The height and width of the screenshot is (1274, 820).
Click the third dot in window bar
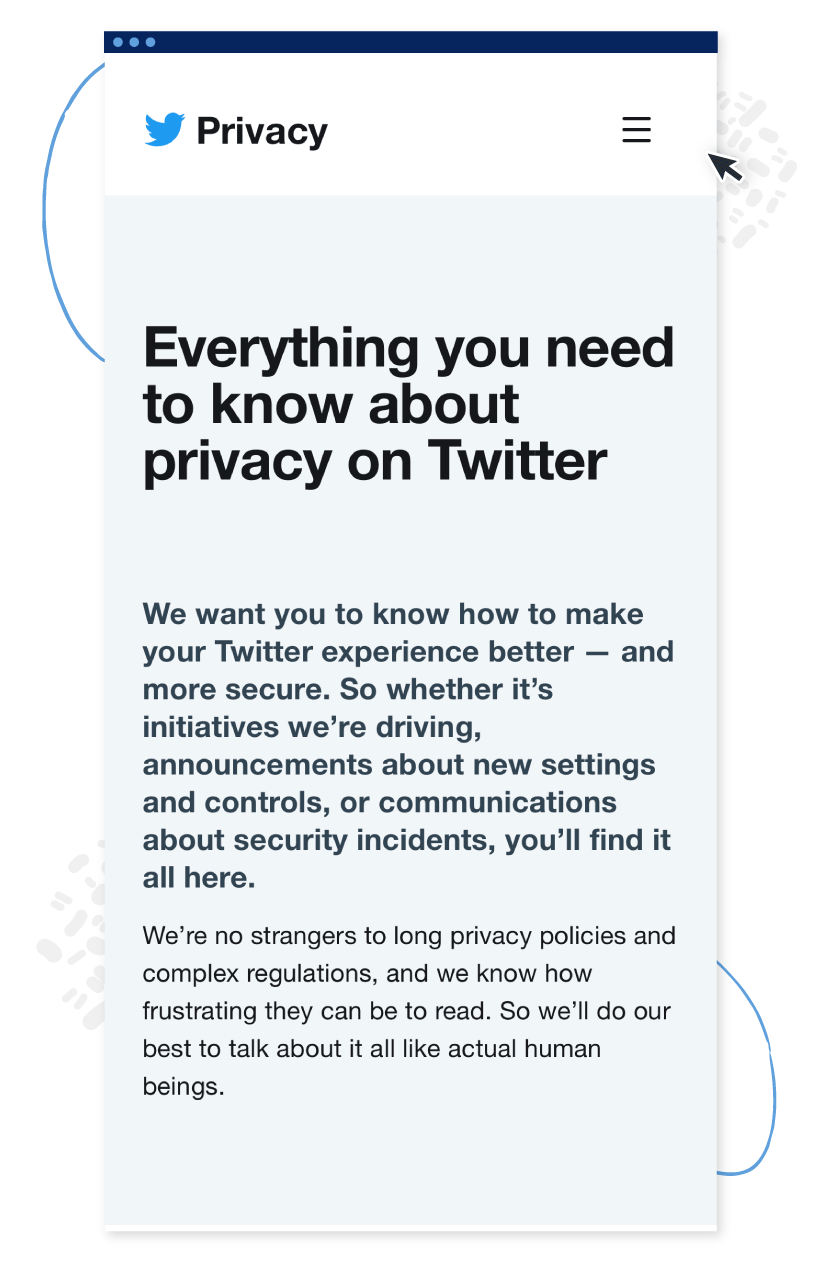point(150,42)
